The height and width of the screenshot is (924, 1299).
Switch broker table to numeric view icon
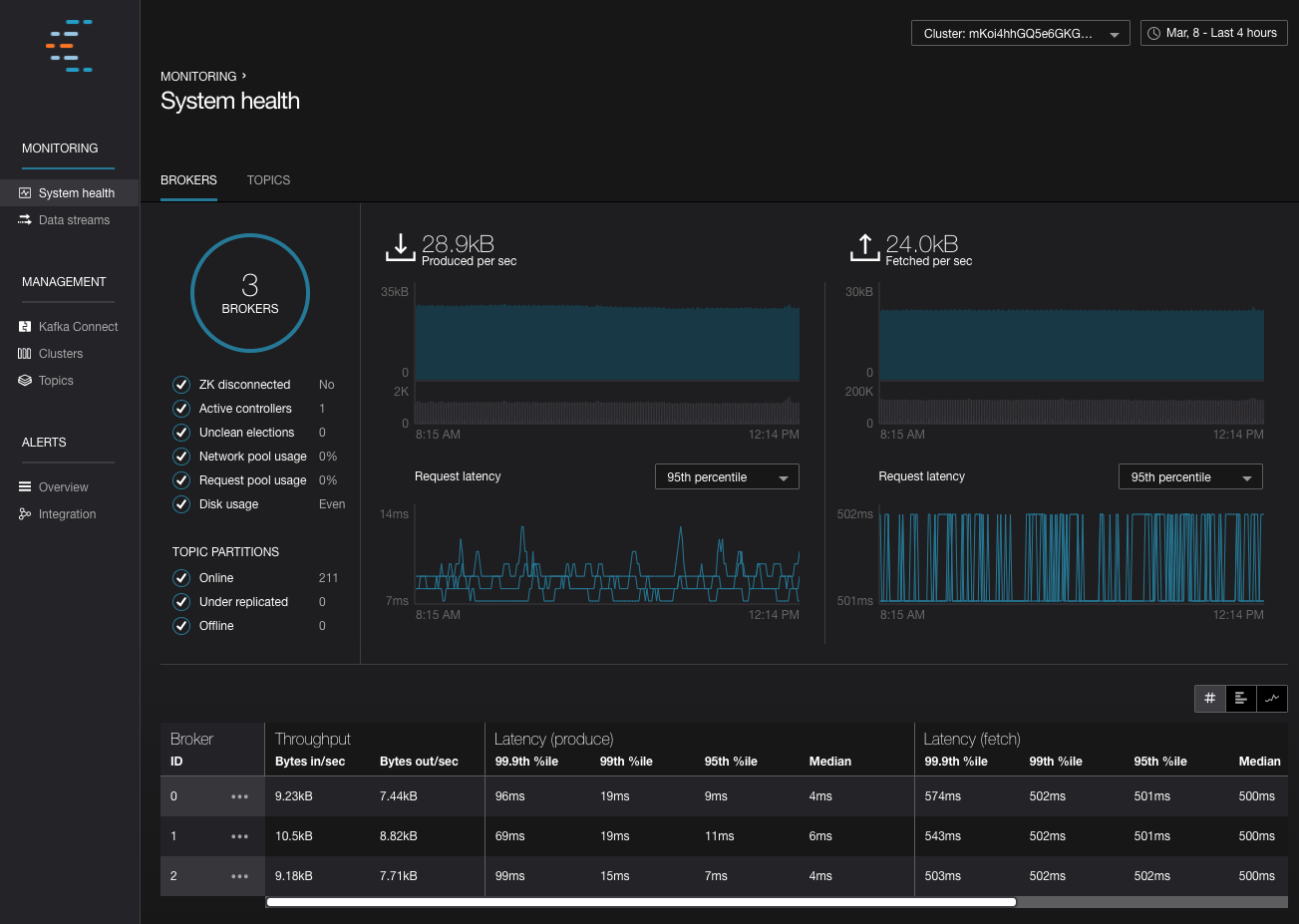coord(1209,699)
